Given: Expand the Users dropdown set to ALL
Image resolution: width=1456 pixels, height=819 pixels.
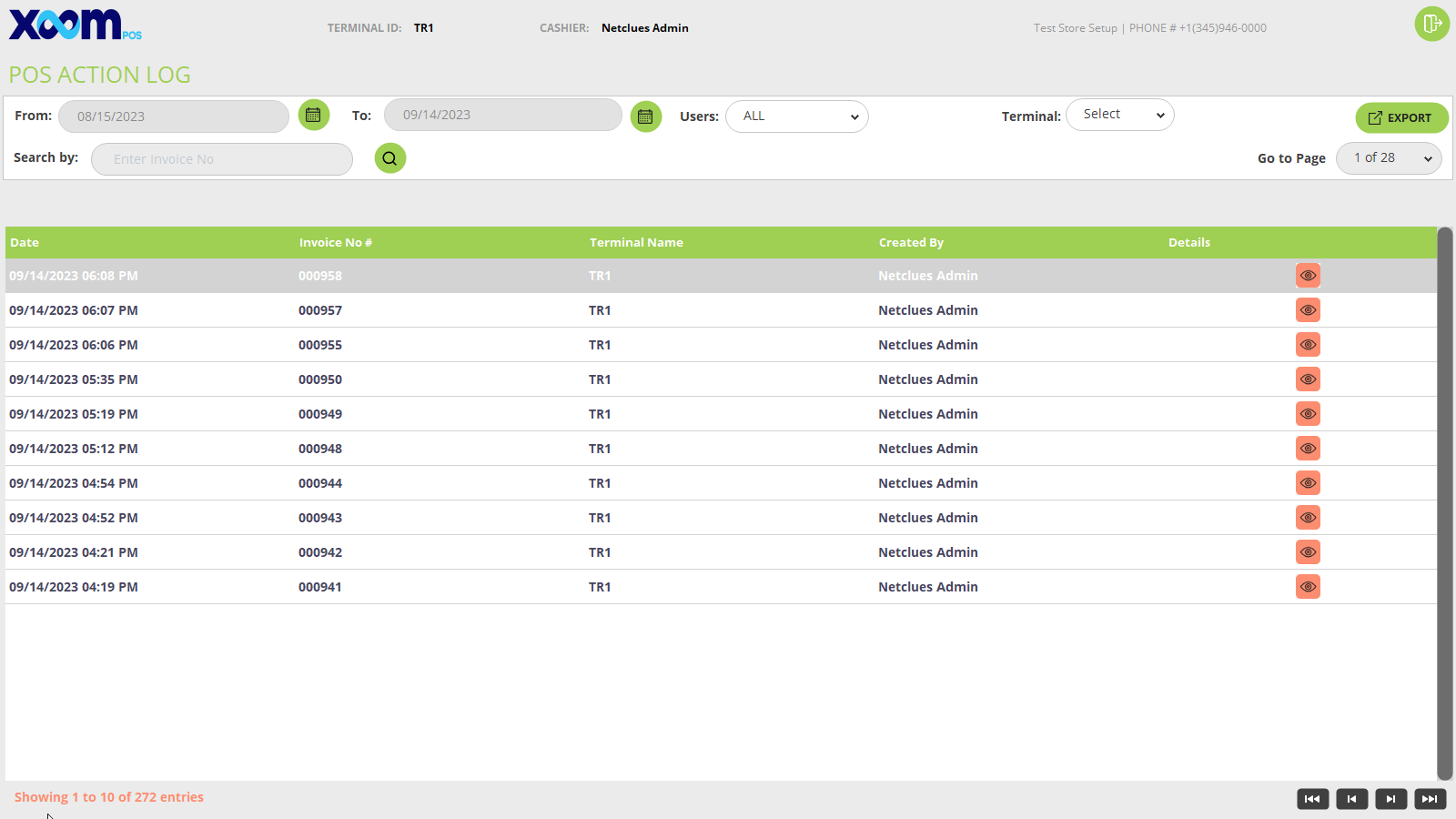Looking at the screenshot, I should pyautogui.click(x=796, y=116).
